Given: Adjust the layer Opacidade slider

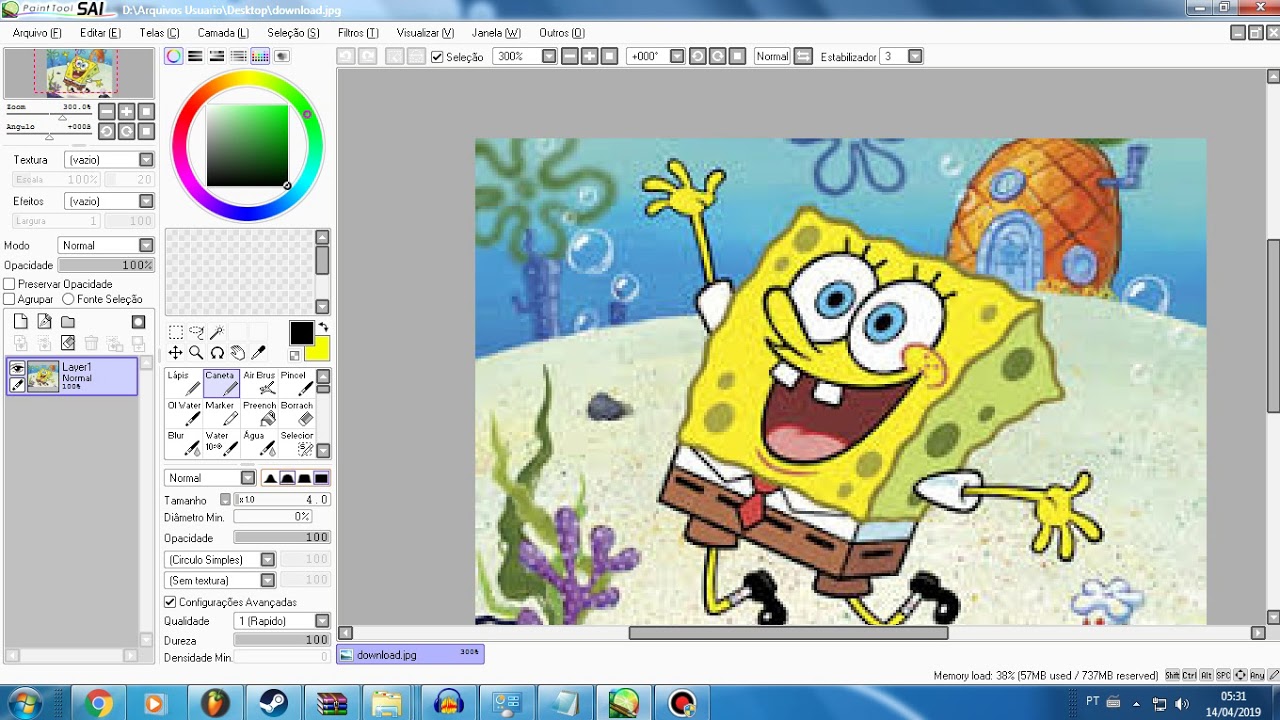Looking at the screenshot, I should [106, 265].
